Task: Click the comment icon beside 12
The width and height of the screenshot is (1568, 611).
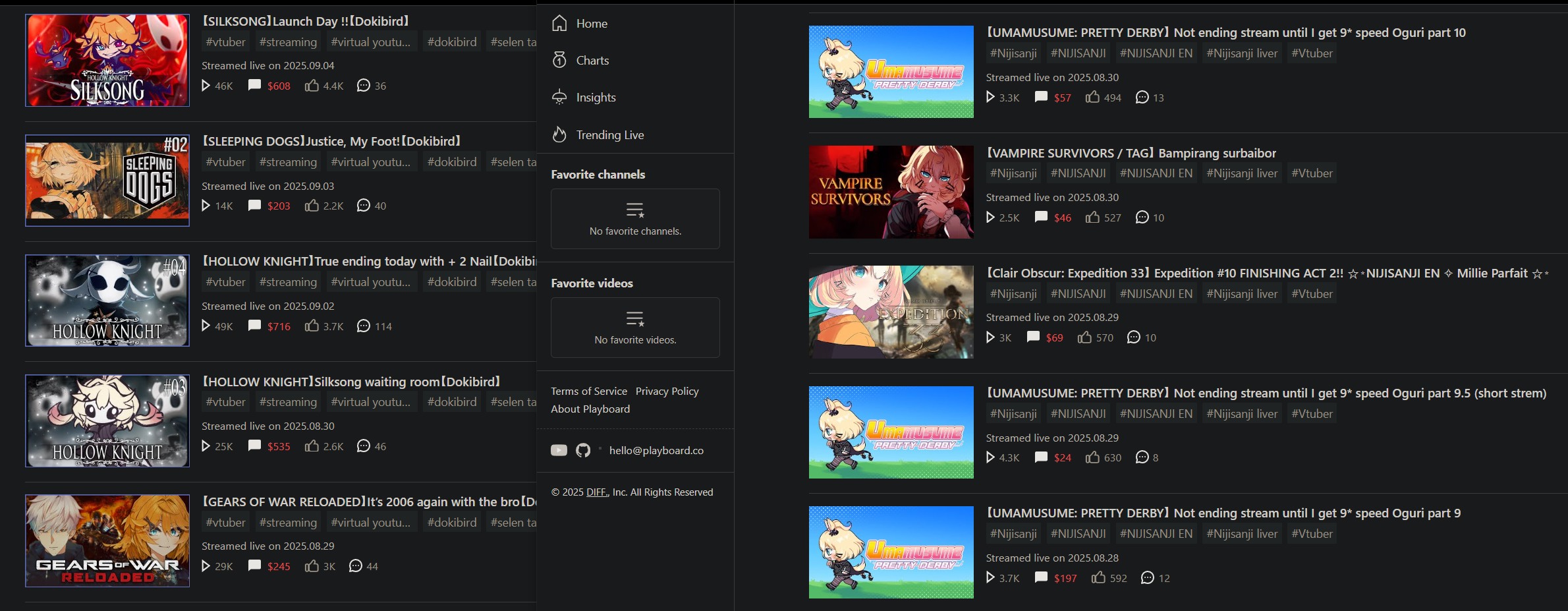Action: coord(1147,577)
